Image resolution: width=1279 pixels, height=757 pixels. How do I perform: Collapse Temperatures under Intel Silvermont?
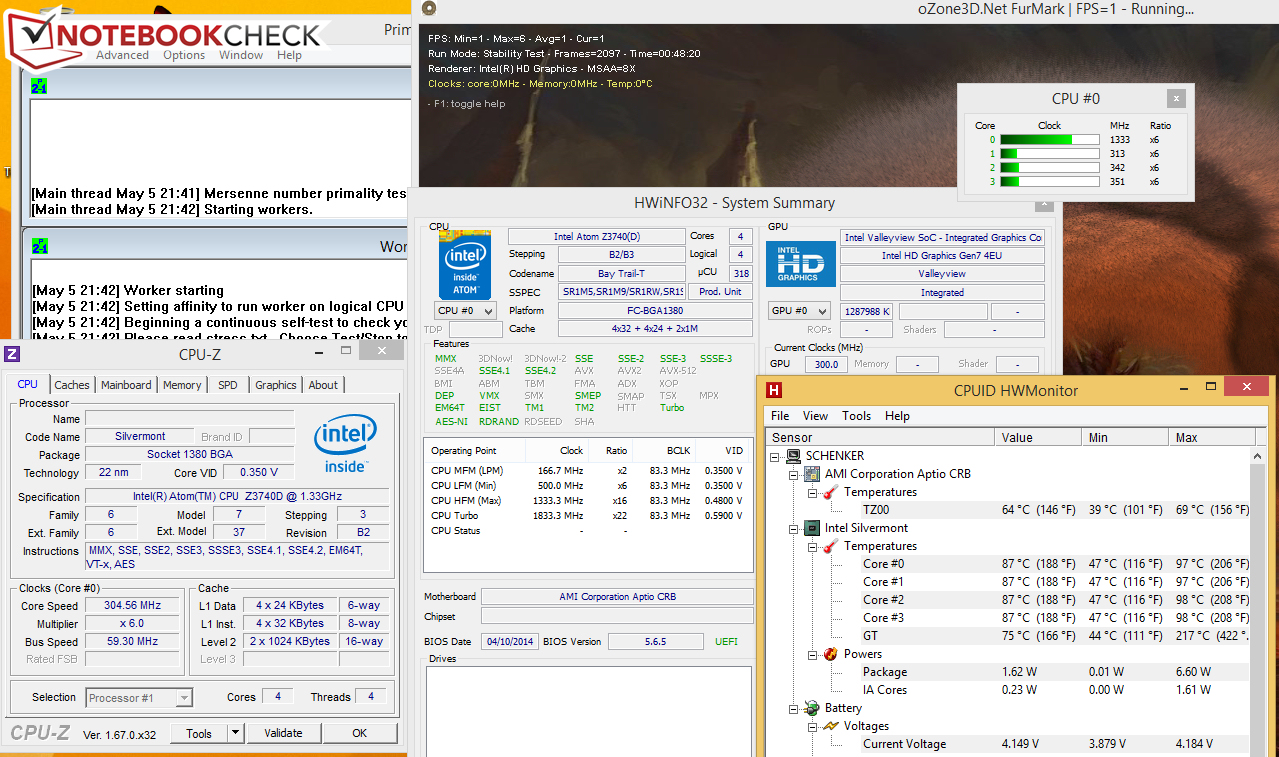click(x=811, y=546)
